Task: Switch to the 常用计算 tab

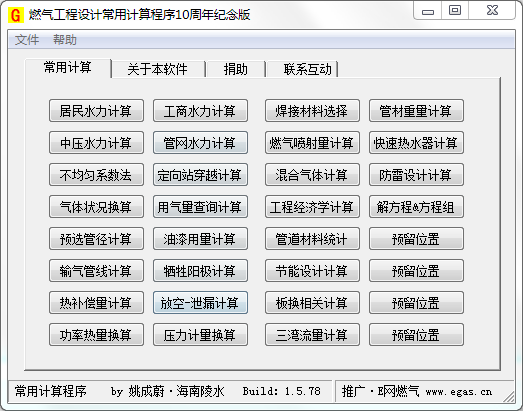Action: point(68,68)
